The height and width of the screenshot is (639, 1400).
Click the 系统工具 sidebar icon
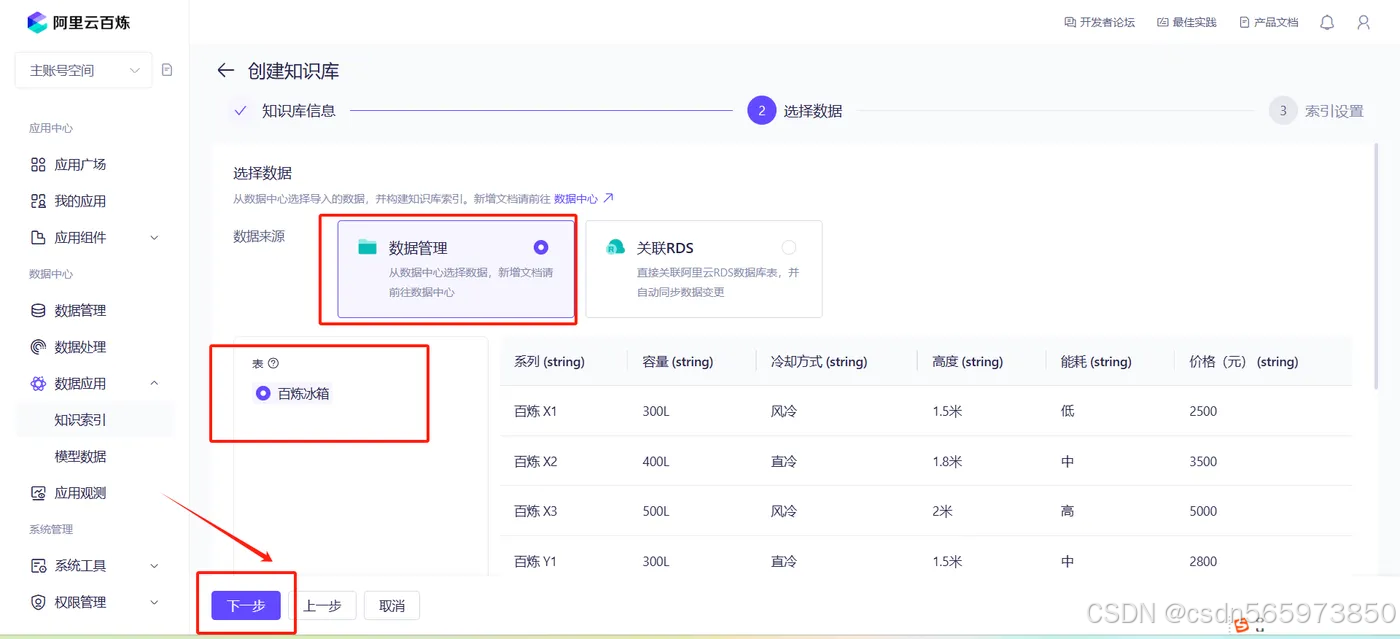click(38, 566)
